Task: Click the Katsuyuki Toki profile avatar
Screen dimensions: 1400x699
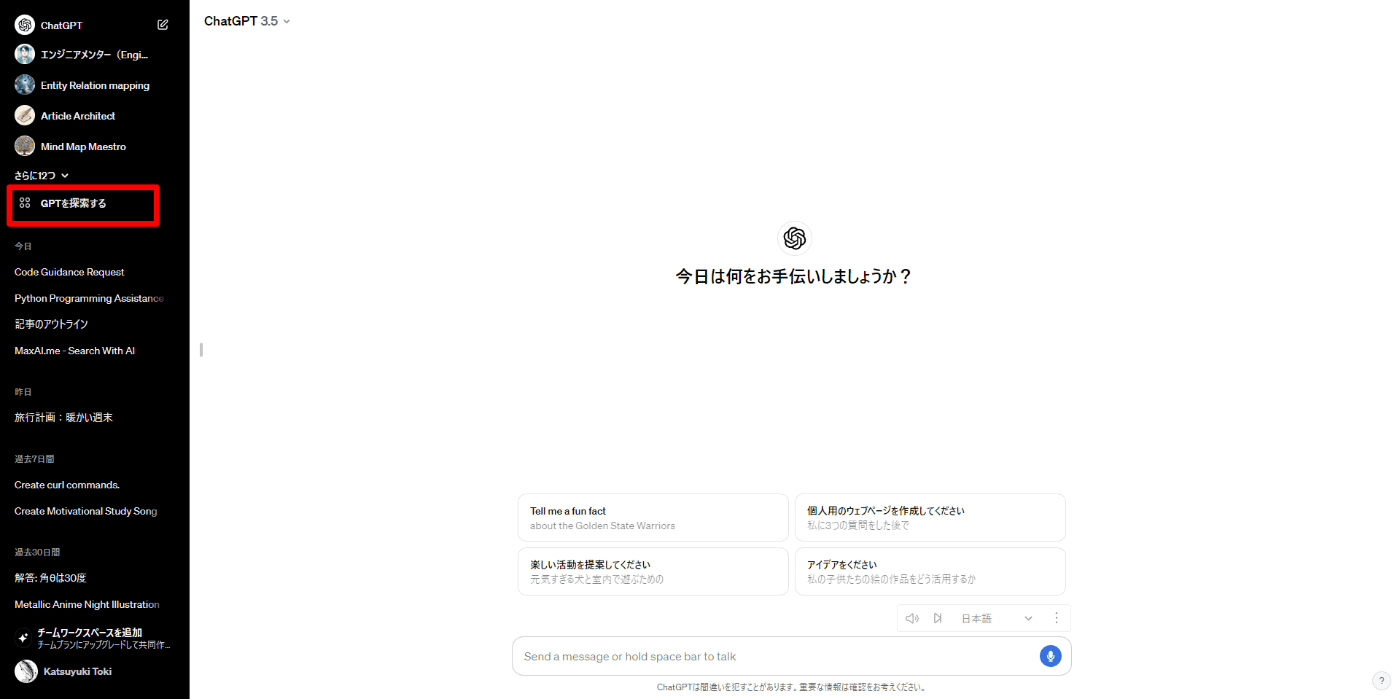Action: coord(25,672)
